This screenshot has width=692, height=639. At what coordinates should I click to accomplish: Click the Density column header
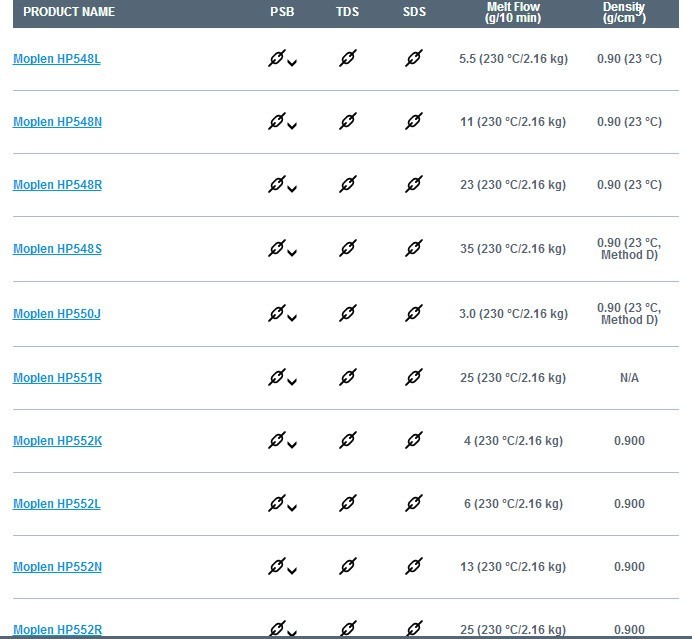(x=624, y=12)
